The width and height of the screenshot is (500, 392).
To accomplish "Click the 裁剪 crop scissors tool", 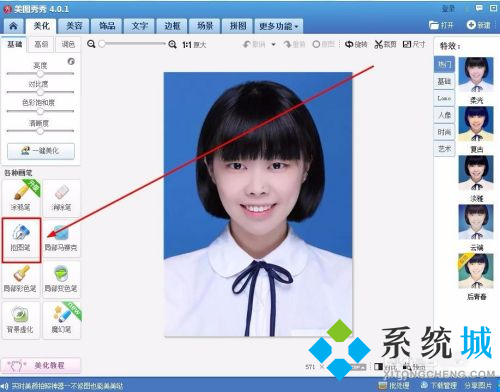I will pyautogui.click(x=386, y=44).
